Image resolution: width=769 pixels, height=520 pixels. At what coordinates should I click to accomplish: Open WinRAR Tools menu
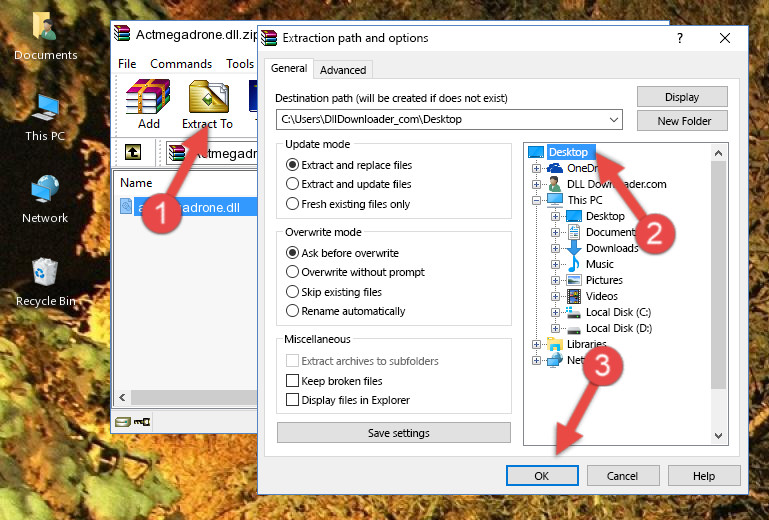(x=240, y=64)
